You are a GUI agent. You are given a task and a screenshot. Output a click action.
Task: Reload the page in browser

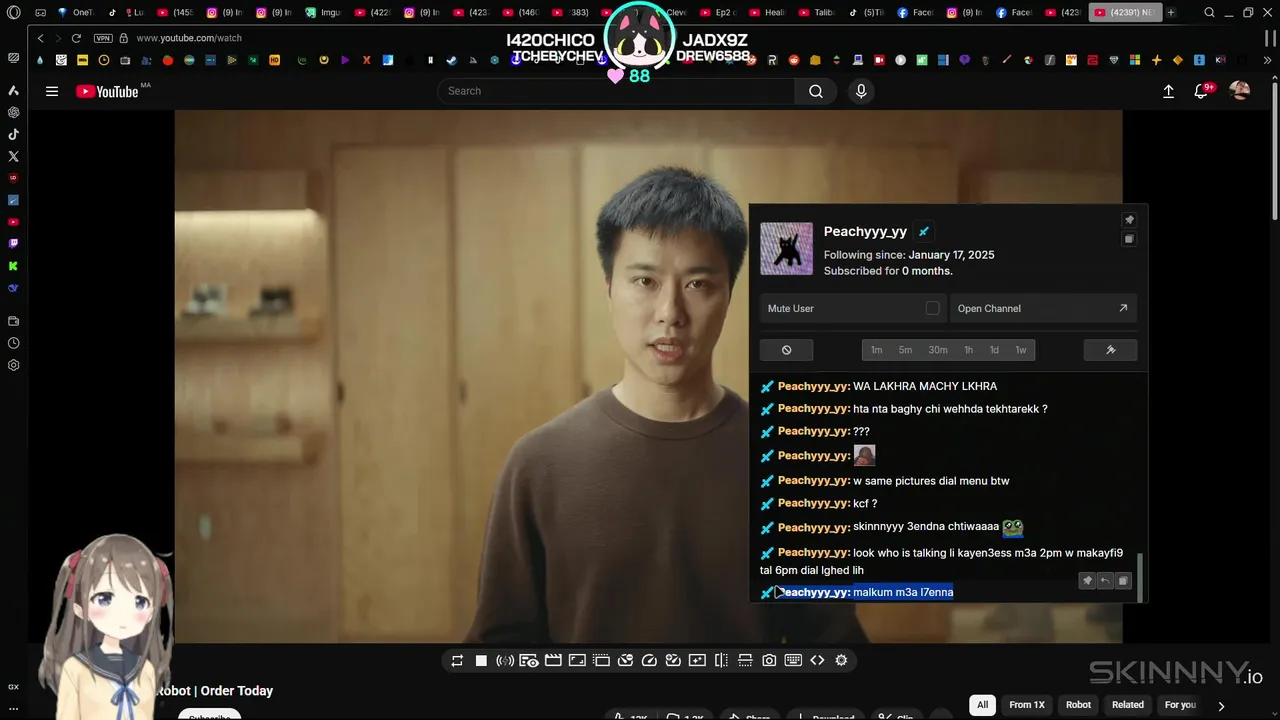click(x=76, y=38)
